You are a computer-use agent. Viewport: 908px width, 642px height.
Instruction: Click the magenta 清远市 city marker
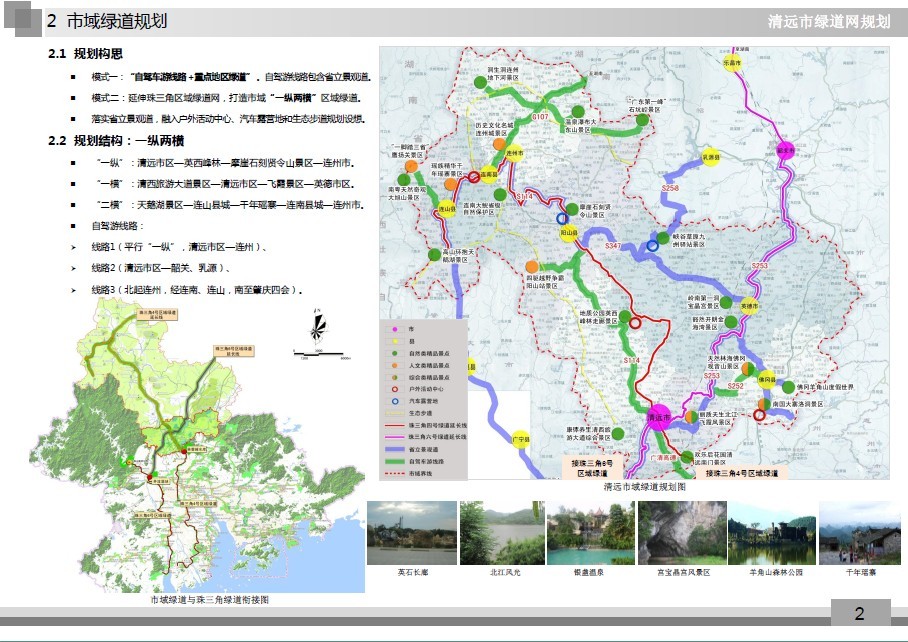tap(658, 418)
